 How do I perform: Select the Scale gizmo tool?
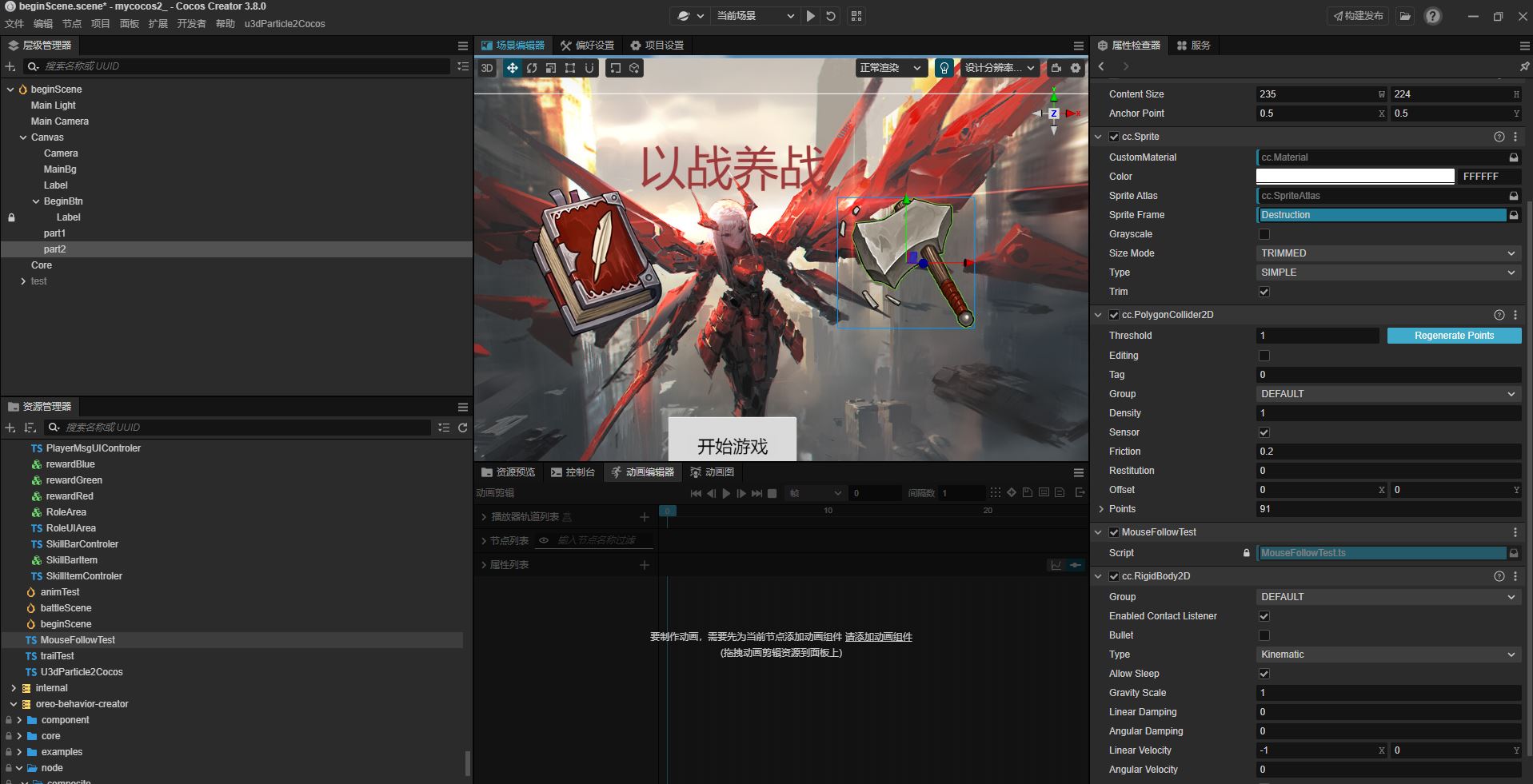[x=551, y=68]
